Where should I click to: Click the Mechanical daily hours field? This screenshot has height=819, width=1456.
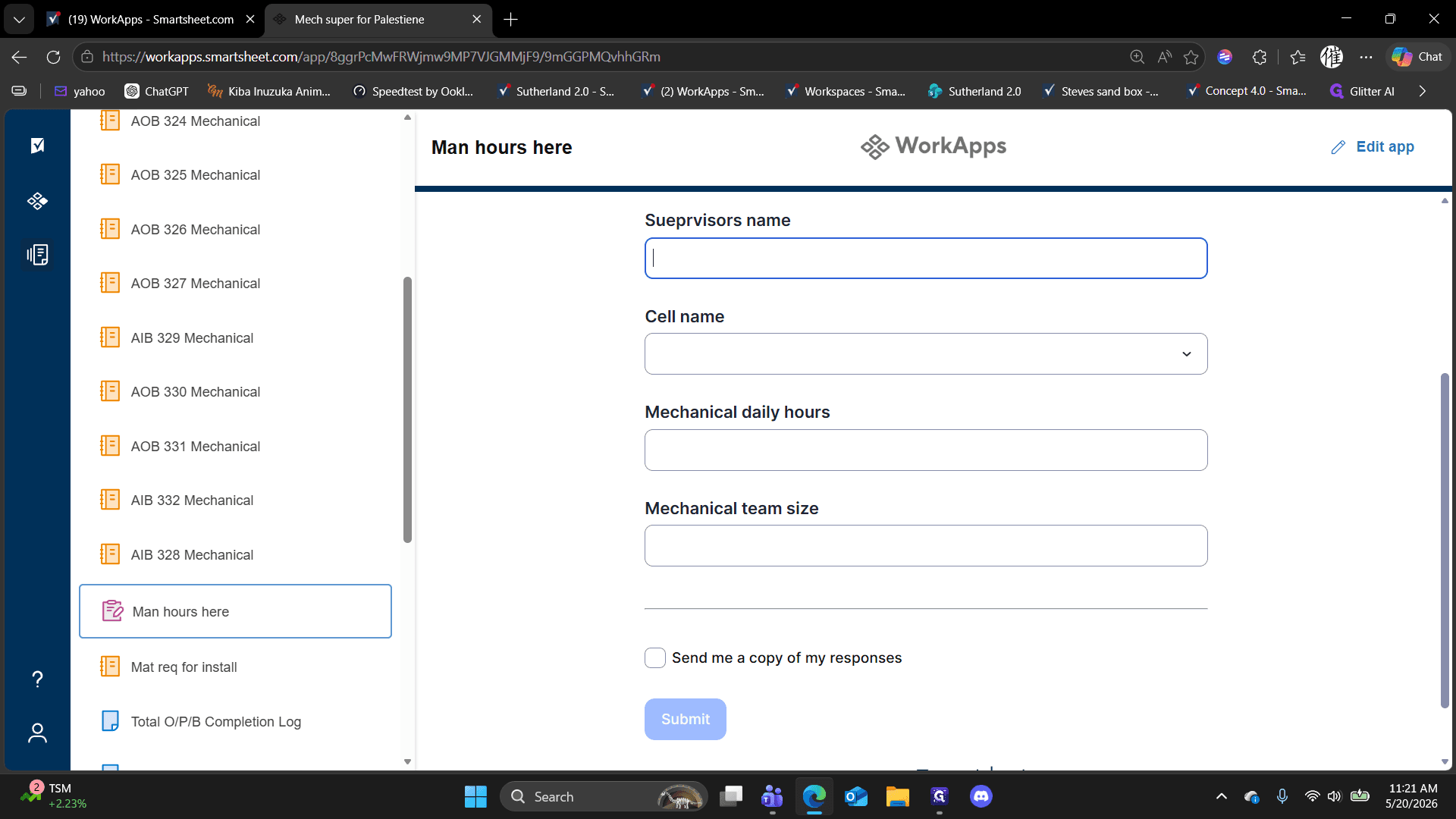926,450
